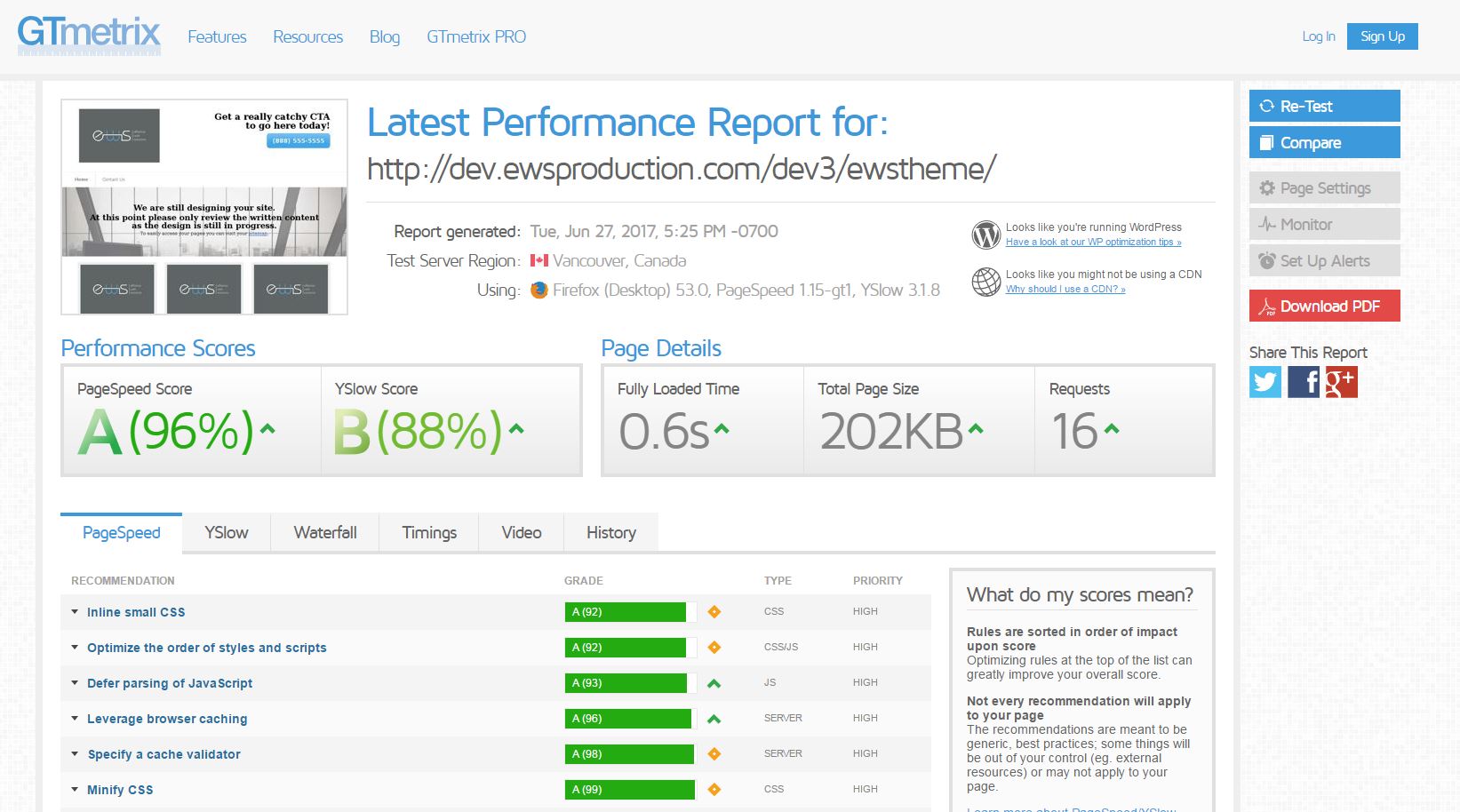Click YSlow Score green arrow
The height and width of the screenshot is (812, 1460).
516,429
